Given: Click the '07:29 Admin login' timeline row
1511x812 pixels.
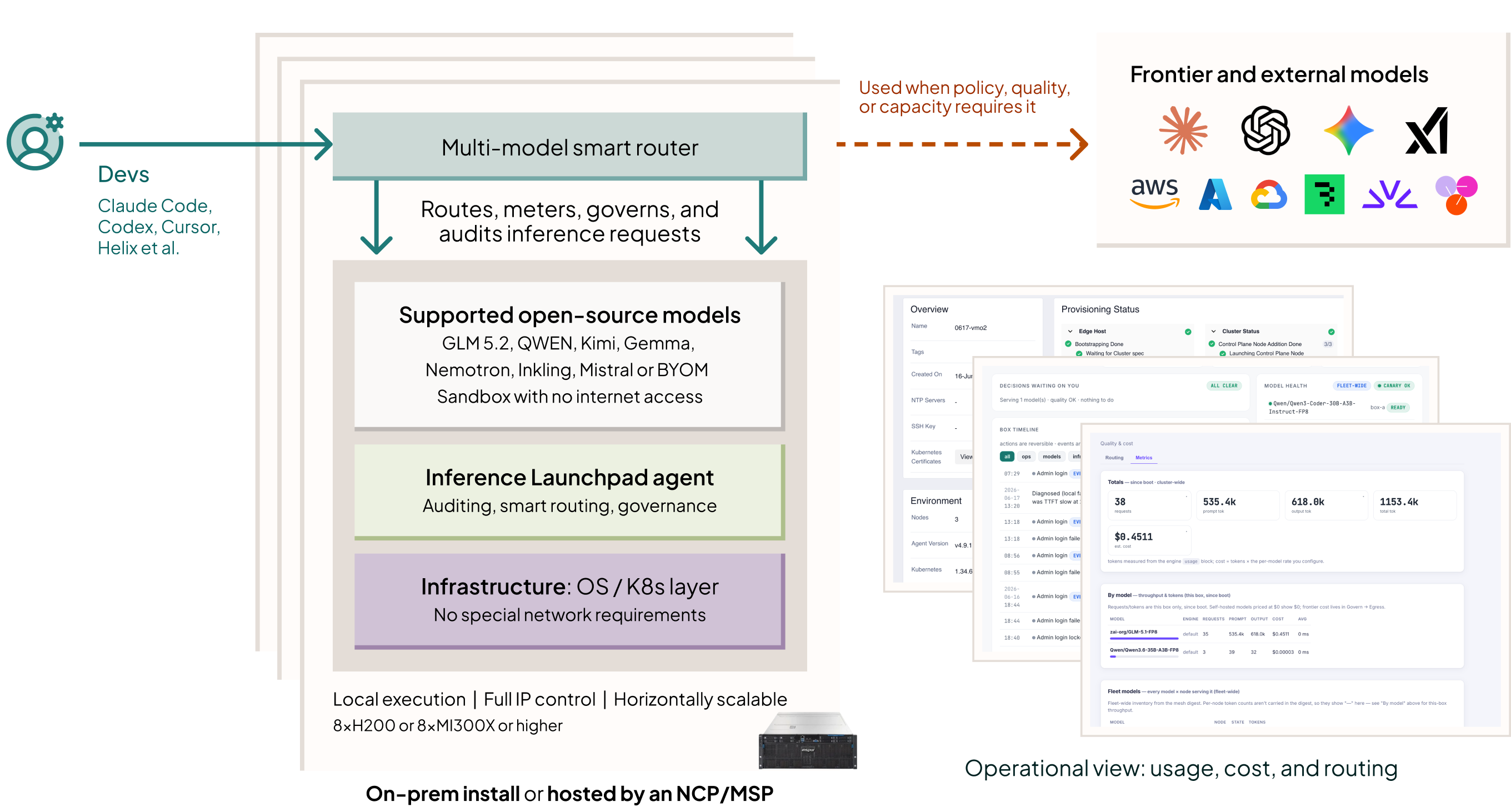Looking at the screenshot, I should 1041,474.
